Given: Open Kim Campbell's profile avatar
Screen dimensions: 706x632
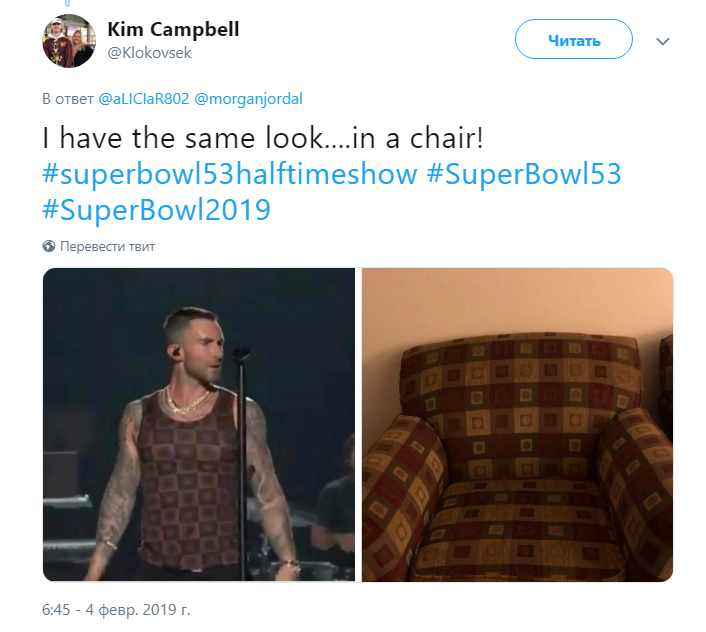Looking at the screenshot, I should (68, 41).
